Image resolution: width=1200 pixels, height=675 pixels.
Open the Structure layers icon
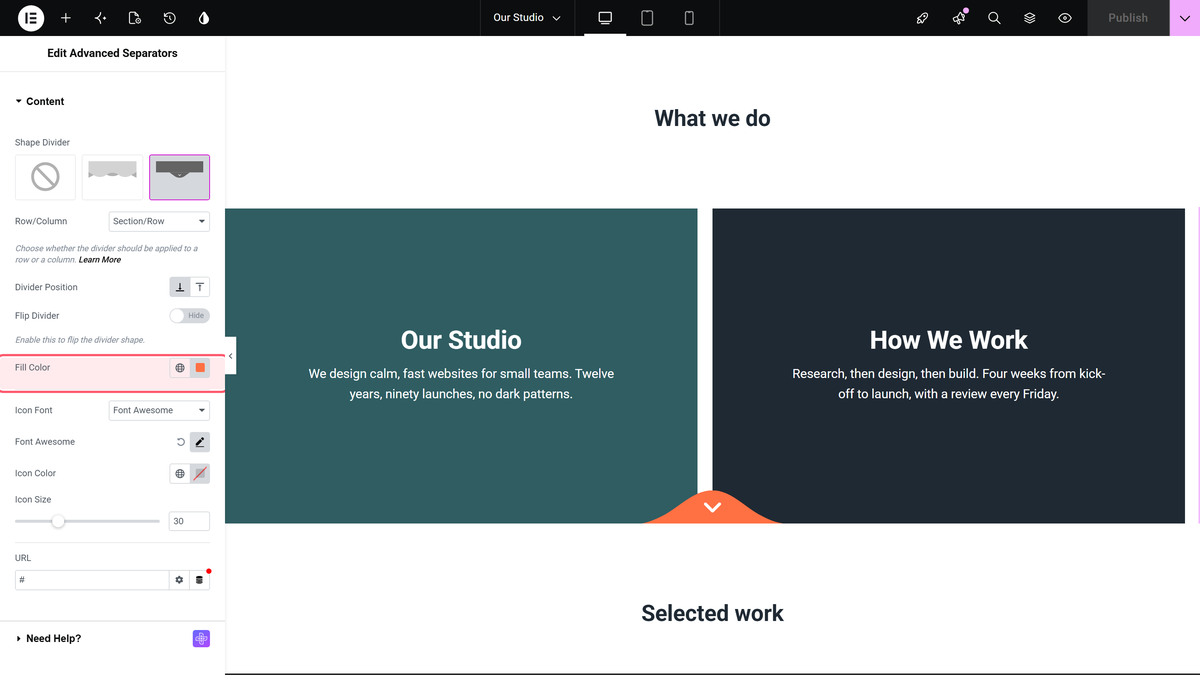pyautogui.click(x=1029, y=18)
